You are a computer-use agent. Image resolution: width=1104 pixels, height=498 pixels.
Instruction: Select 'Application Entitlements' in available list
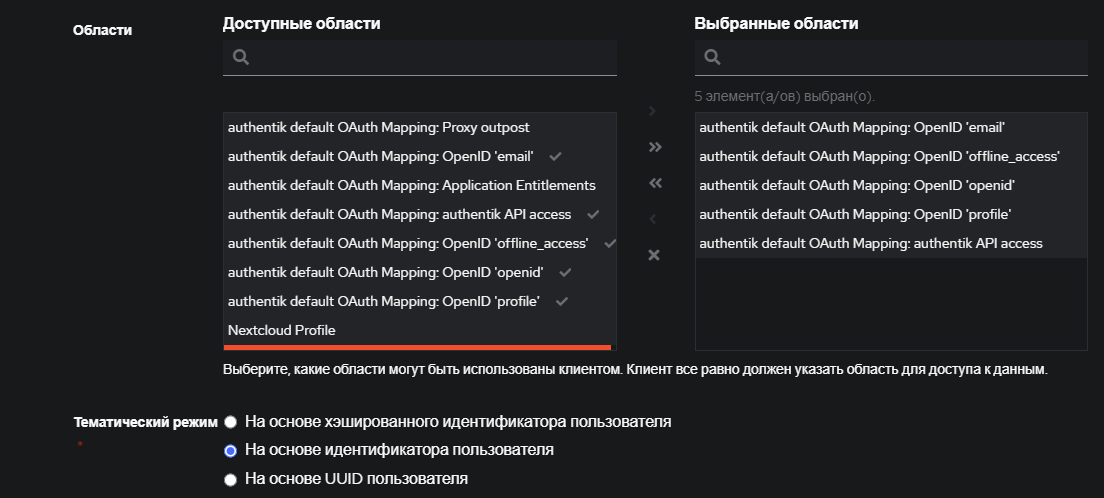coord(411,186)
